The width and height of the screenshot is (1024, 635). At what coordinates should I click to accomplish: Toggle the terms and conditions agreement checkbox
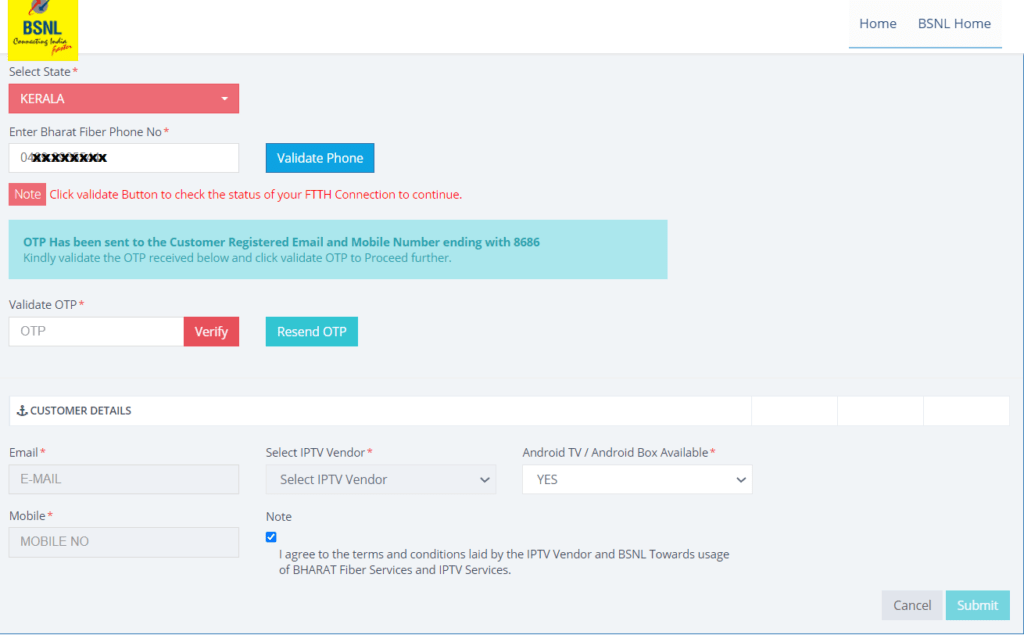coord(271,537)
